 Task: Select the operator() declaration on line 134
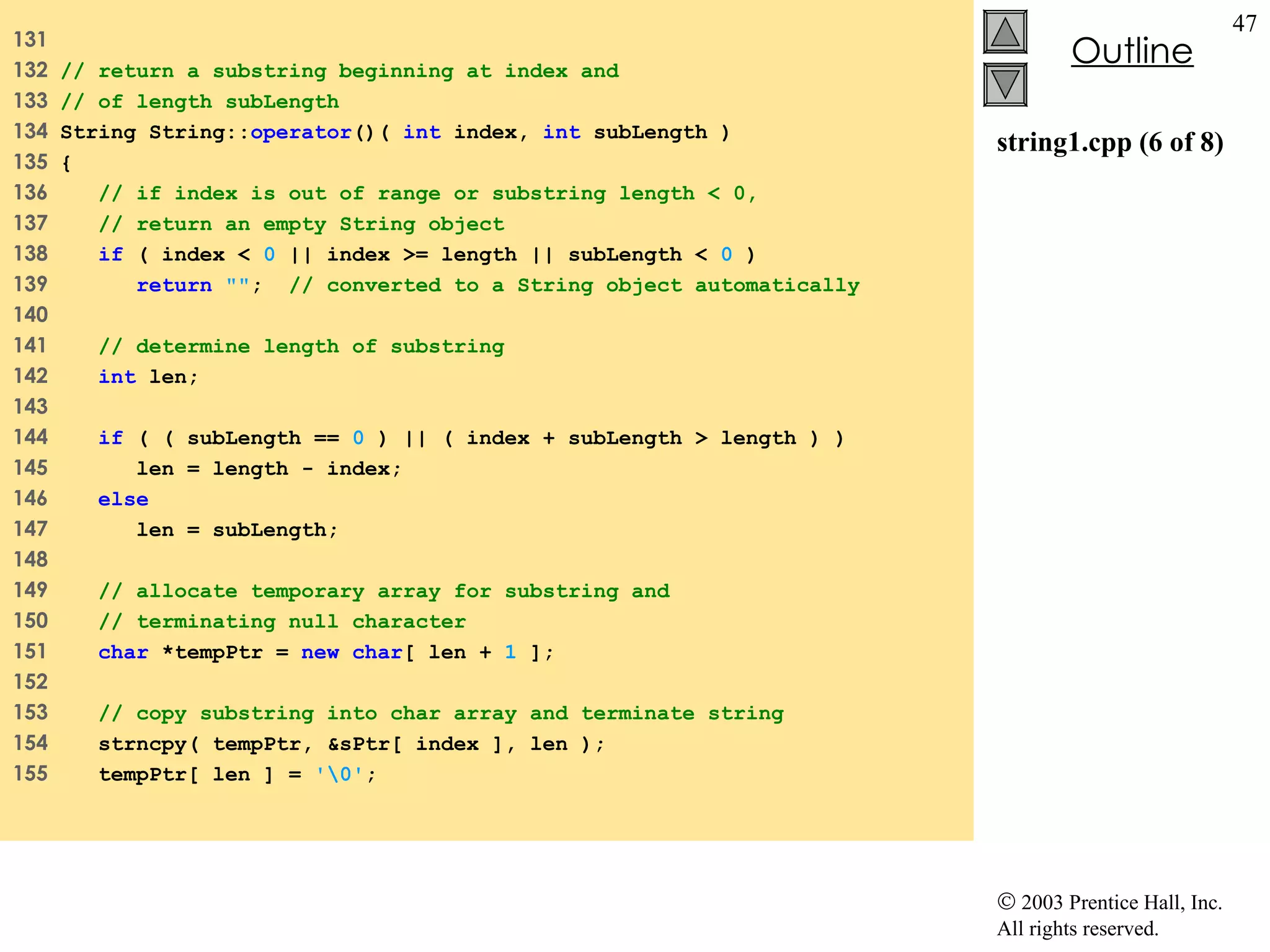(x=395, y=132)
